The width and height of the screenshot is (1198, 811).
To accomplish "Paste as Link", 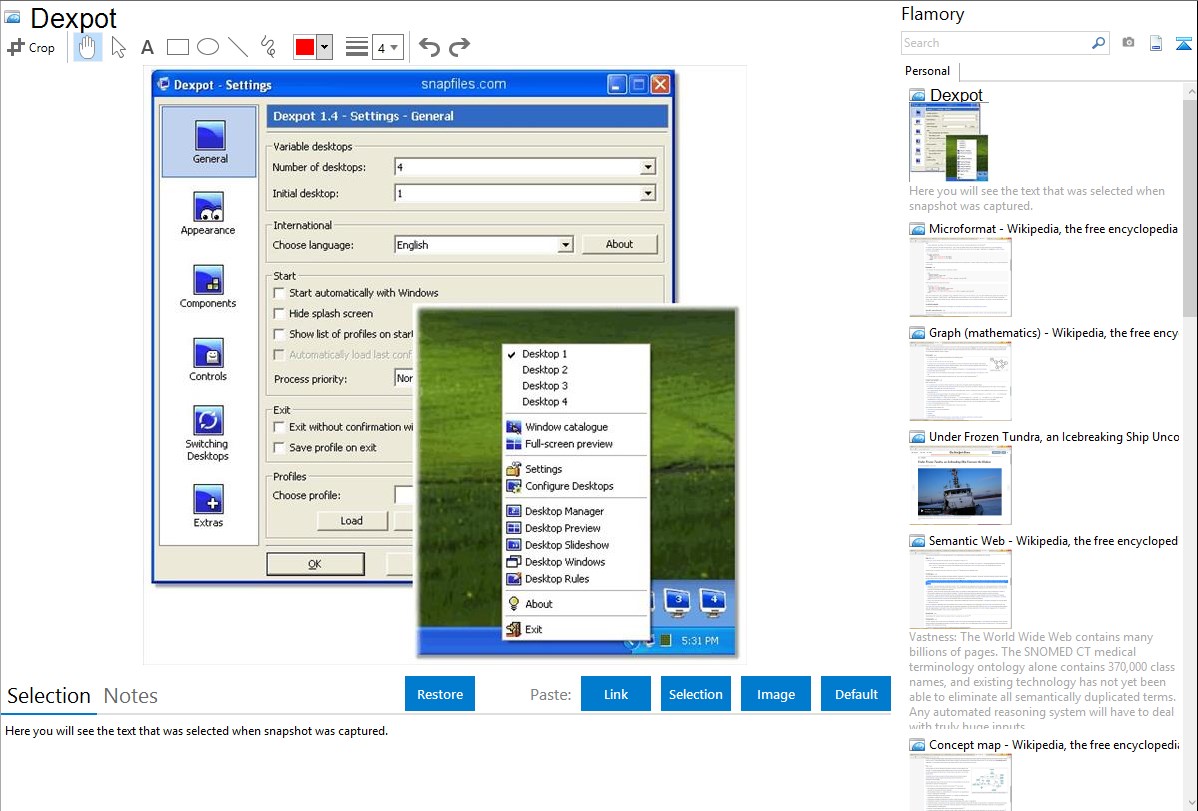I will (616, 694).
